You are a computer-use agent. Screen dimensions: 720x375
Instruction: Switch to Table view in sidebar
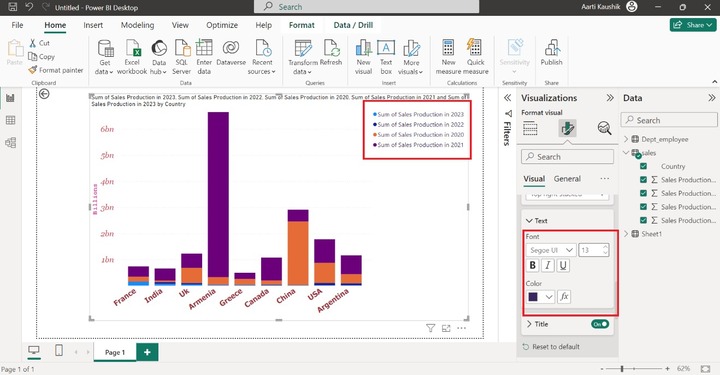(10, 120)
